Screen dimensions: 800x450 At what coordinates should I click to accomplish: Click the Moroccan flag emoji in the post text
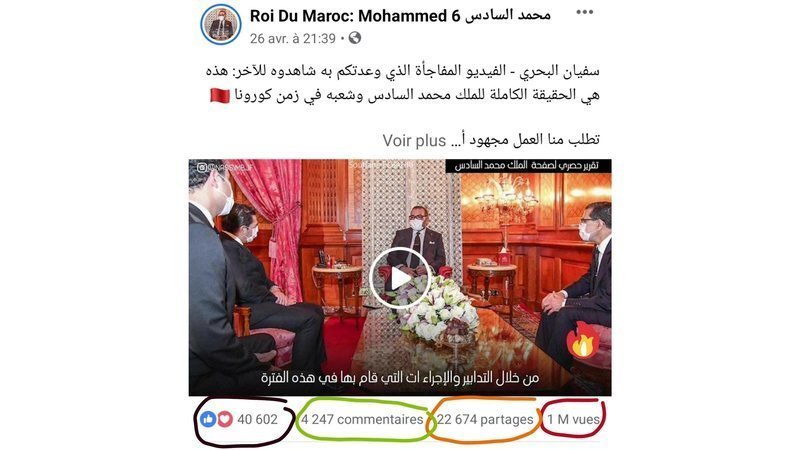220,95
